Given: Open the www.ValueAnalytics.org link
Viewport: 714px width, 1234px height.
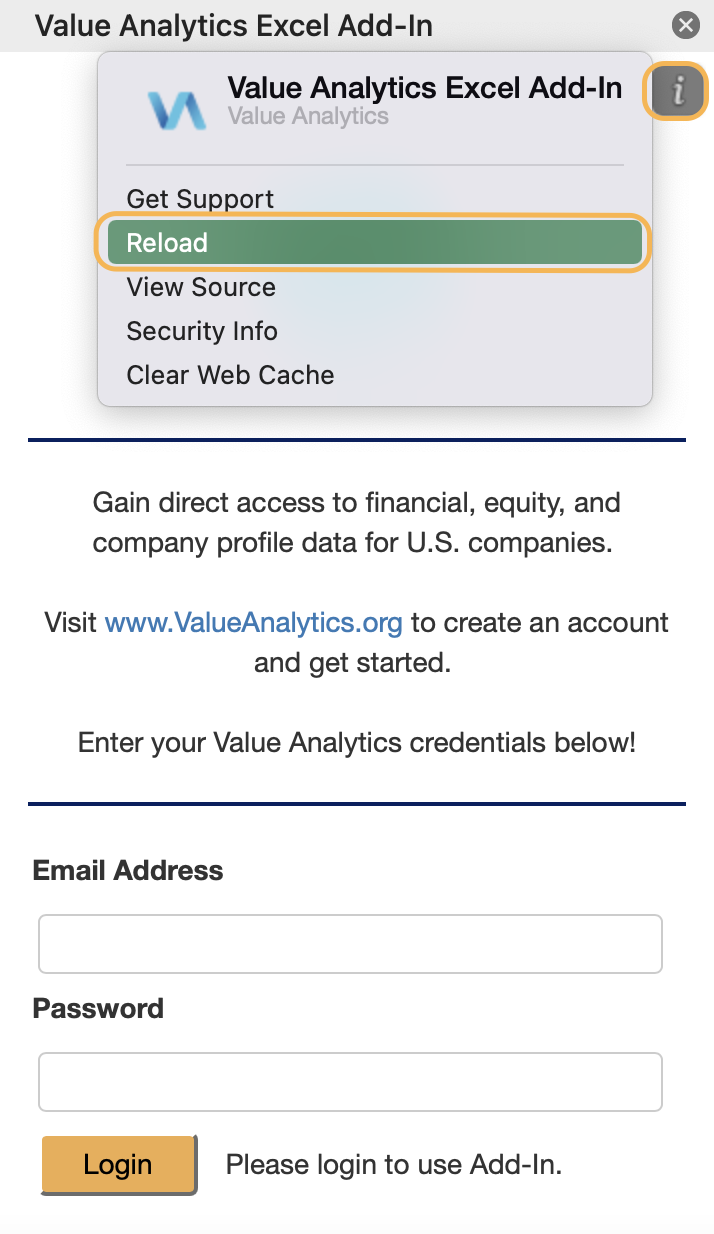Looking at the screenshot, I should 255,622.
